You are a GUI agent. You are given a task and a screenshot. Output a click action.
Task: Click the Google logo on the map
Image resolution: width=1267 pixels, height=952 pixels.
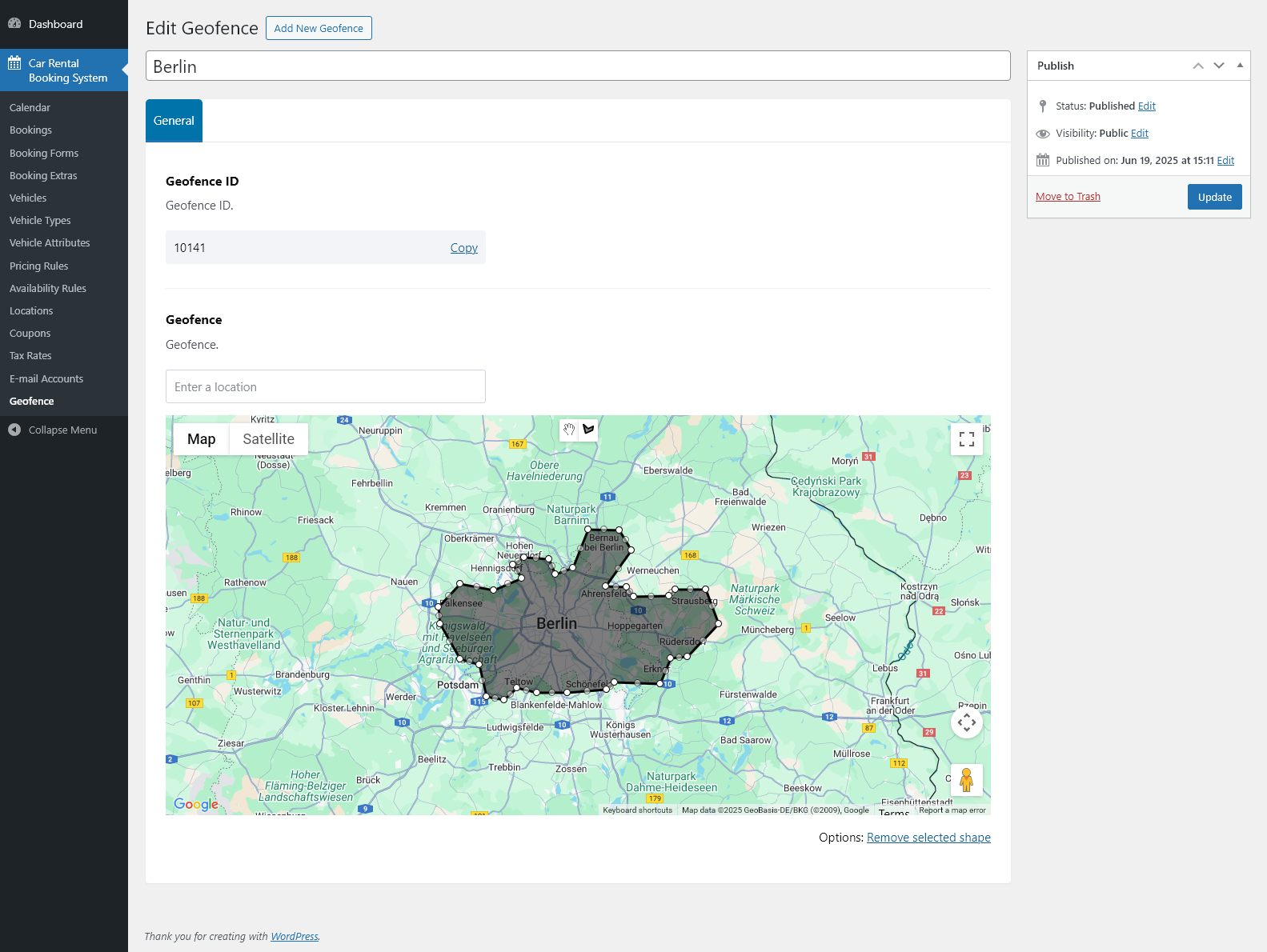click(196, 804)
